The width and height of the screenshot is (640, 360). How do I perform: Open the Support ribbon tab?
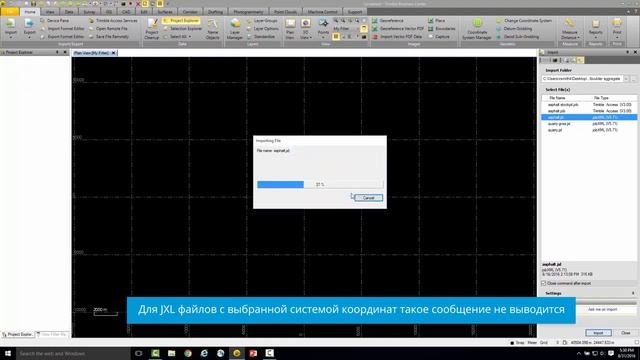354,12
